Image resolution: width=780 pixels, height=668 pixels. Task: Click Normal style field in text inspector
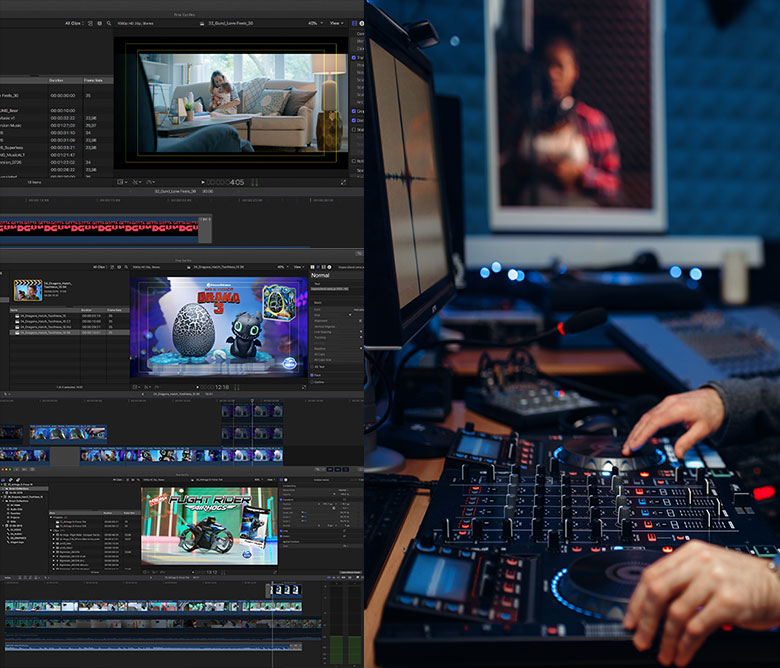336,275
